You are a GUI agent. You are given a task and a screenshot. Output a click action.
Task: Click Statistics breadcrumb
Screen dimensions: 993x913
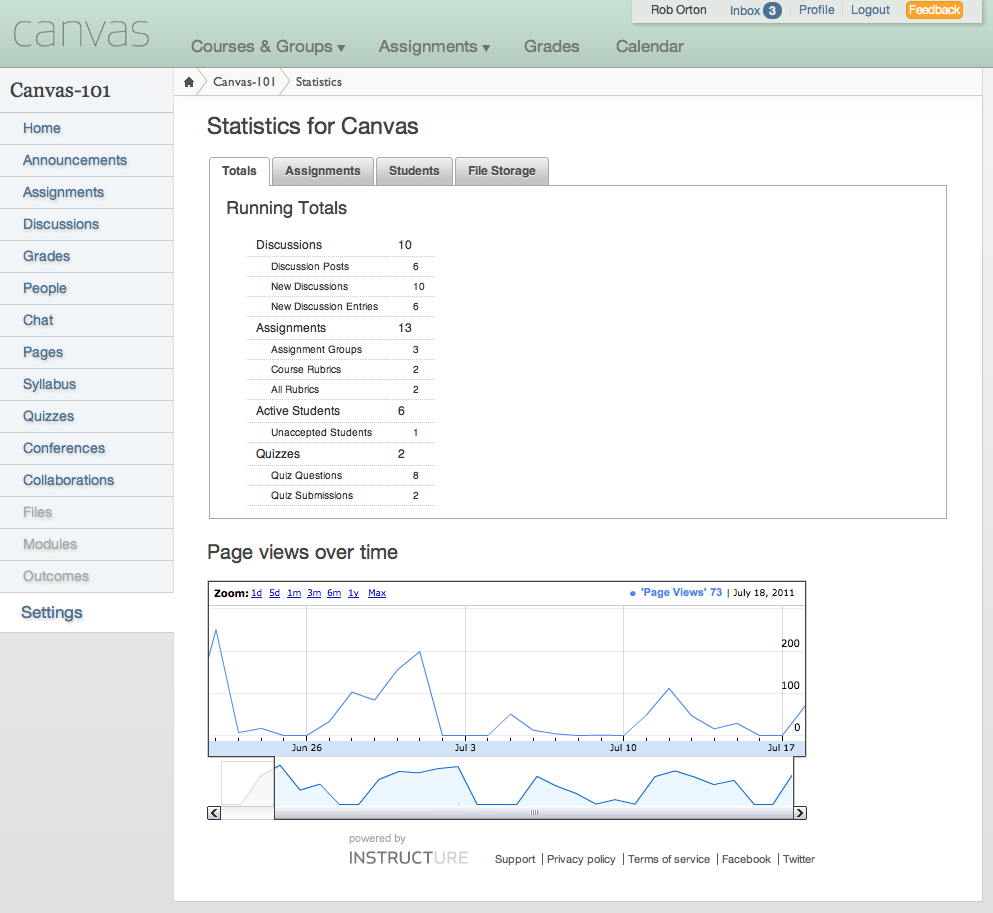(319, 82)
